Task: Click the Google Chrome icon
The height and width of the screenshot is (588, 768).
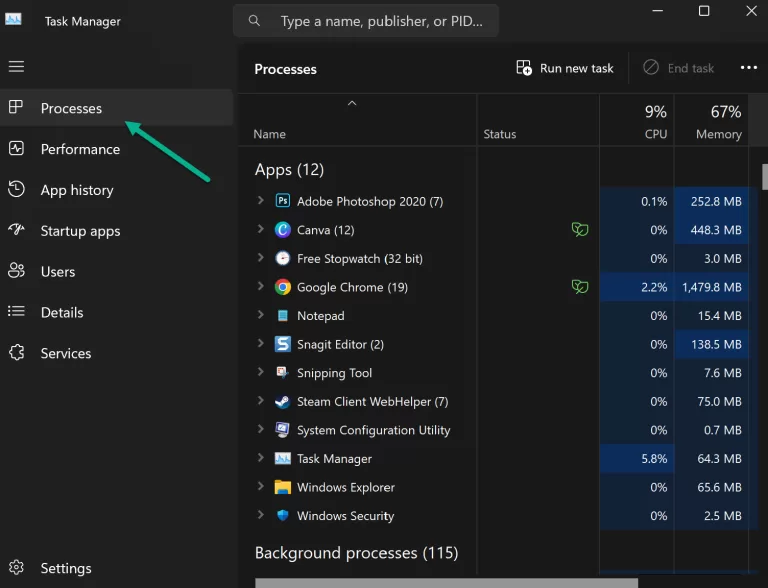Action: 283,287
